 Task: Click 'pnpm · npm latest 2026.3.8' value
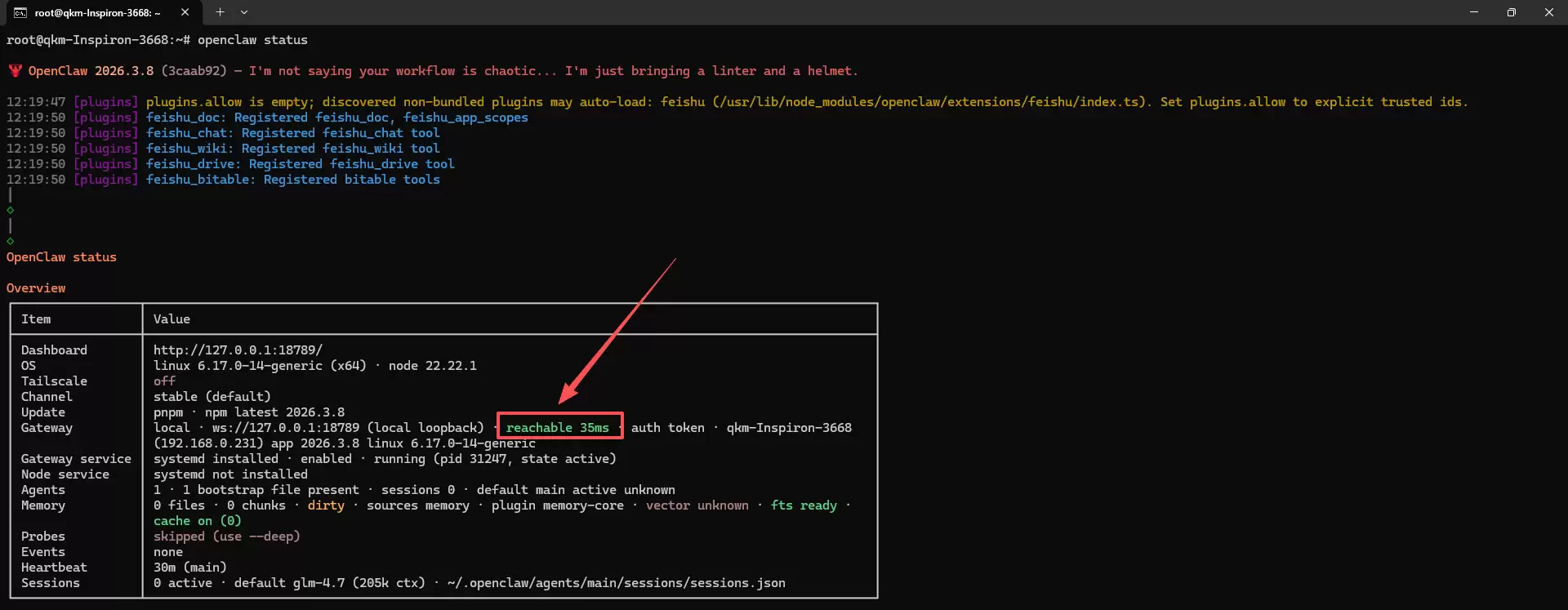coord(249,412)
